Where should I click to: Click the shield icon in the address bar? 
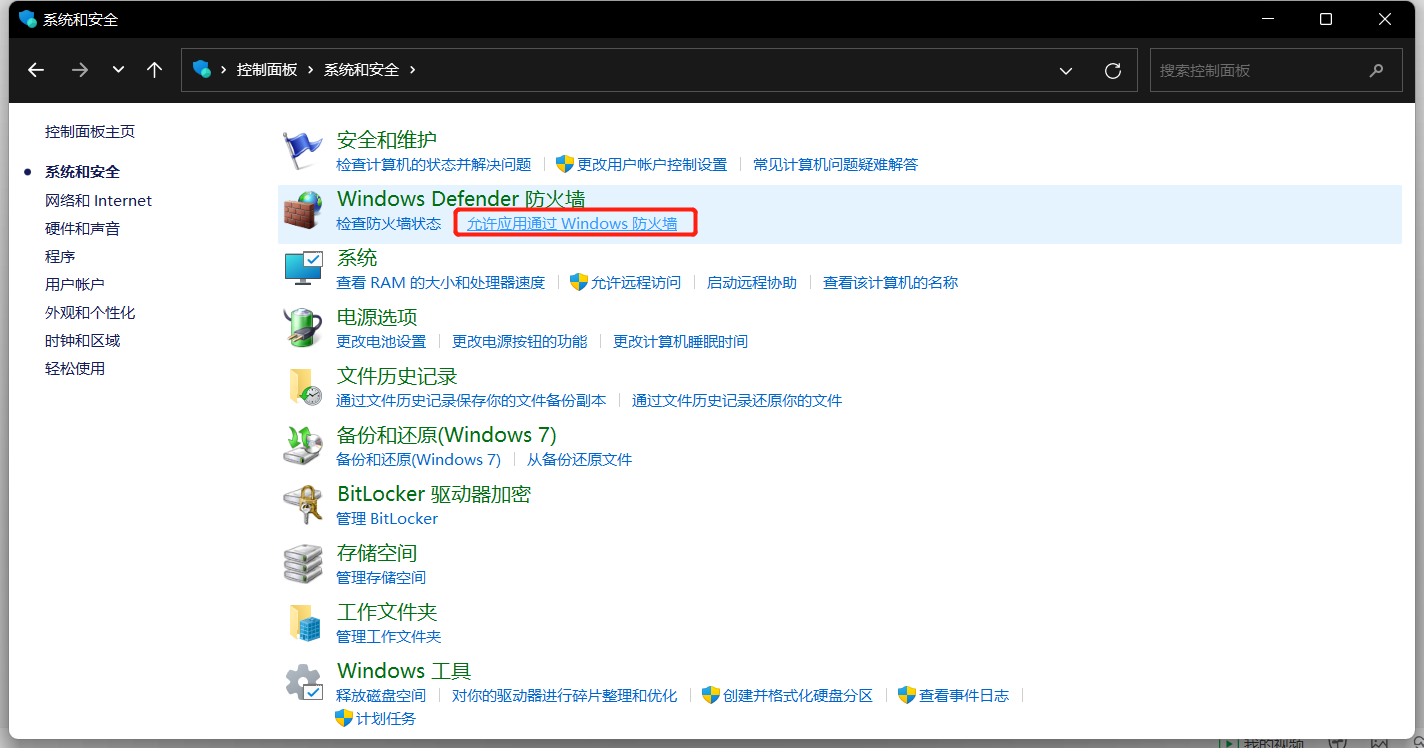pos(202,70)
